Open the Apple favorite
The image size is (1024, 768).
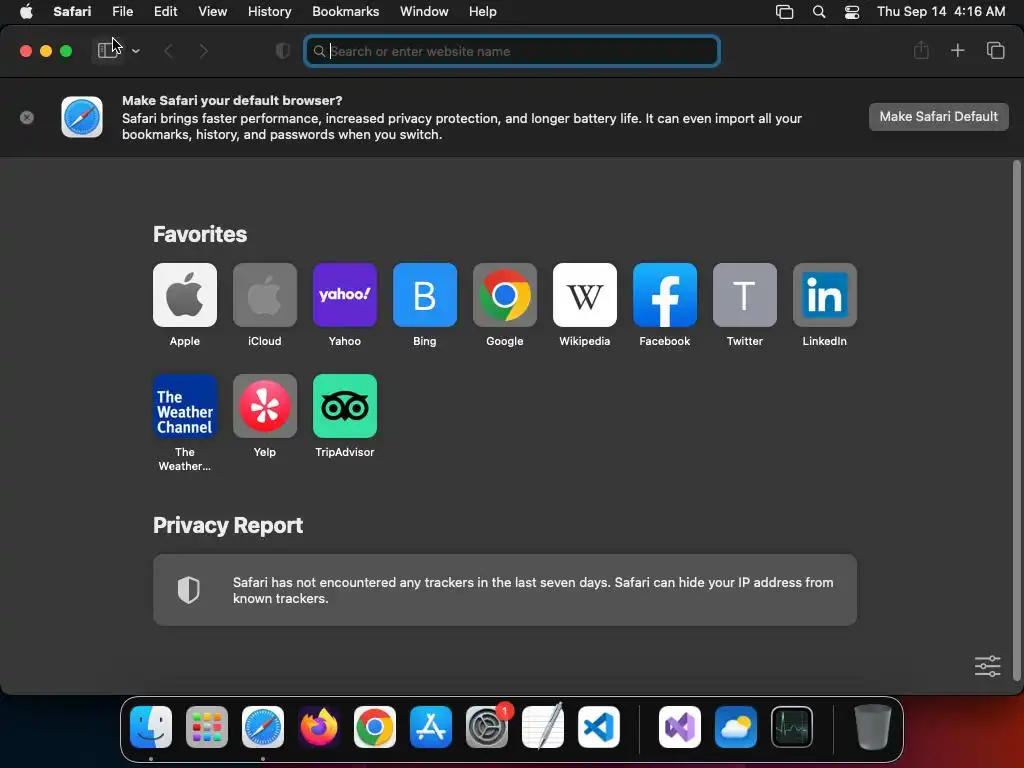pos(185,295)
